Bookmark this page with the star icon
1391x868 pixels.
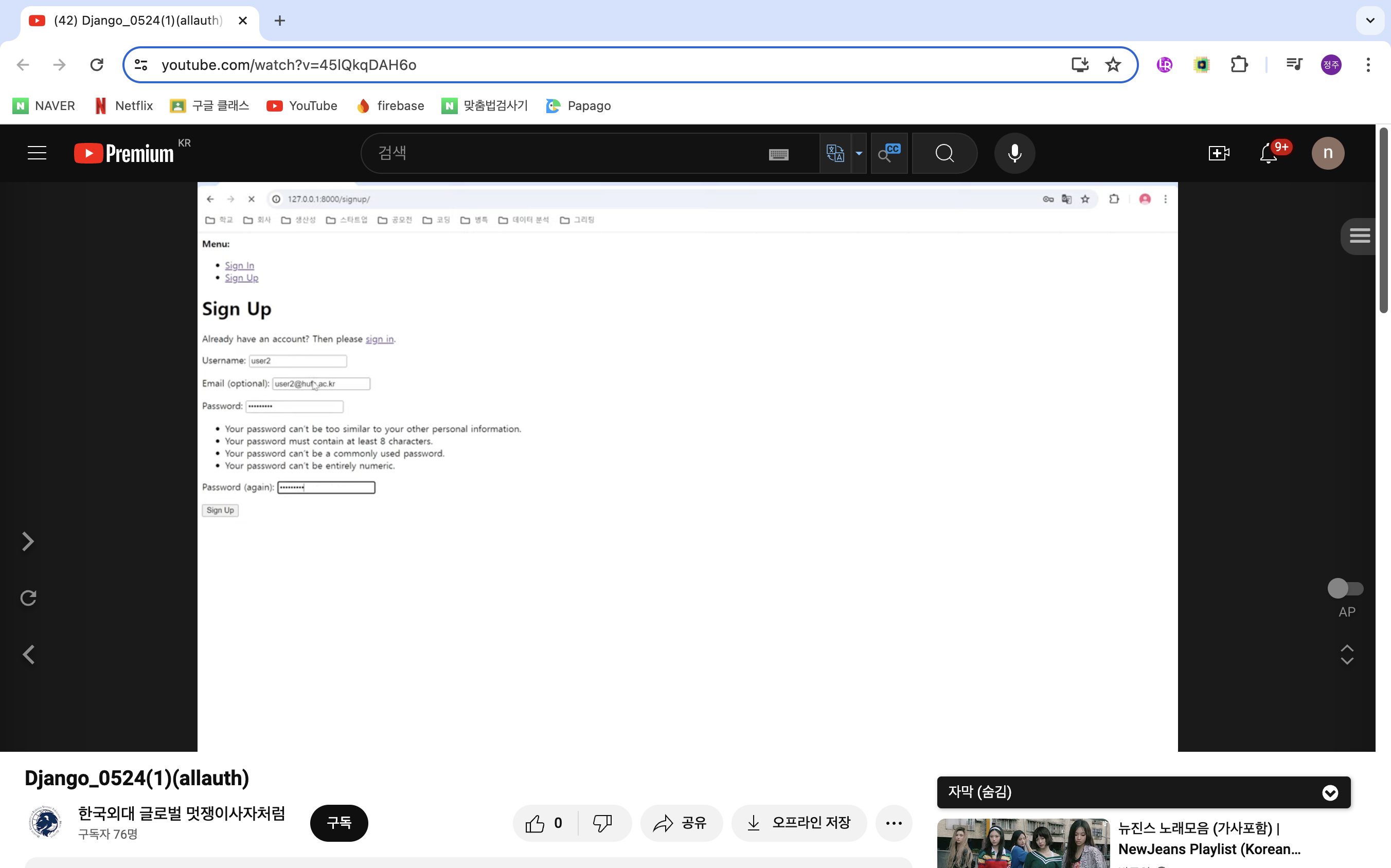coord(1113,65)
